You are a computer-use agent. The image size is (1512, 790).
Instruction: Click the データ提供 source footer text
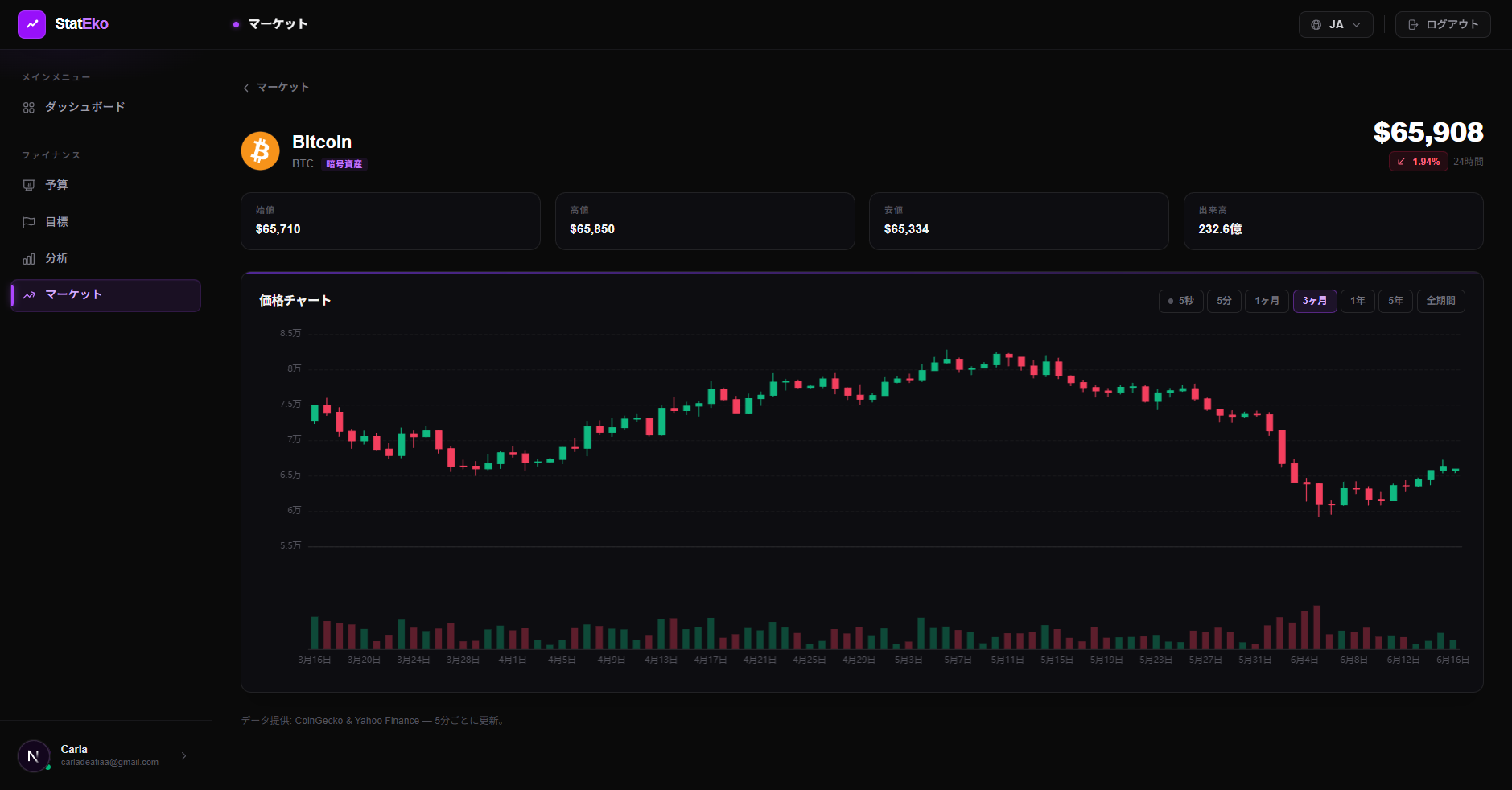(374, 721)
